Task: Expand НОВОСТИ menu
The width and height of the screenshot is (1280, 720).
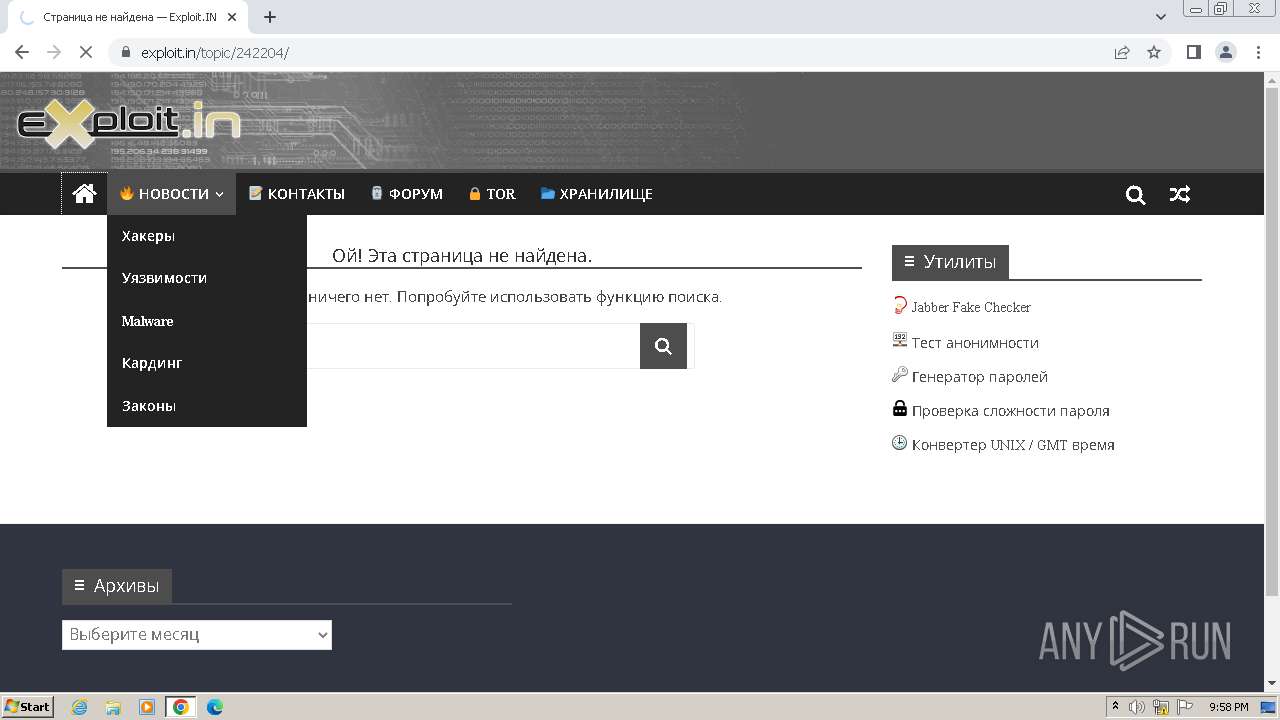Action: [171, 194]
